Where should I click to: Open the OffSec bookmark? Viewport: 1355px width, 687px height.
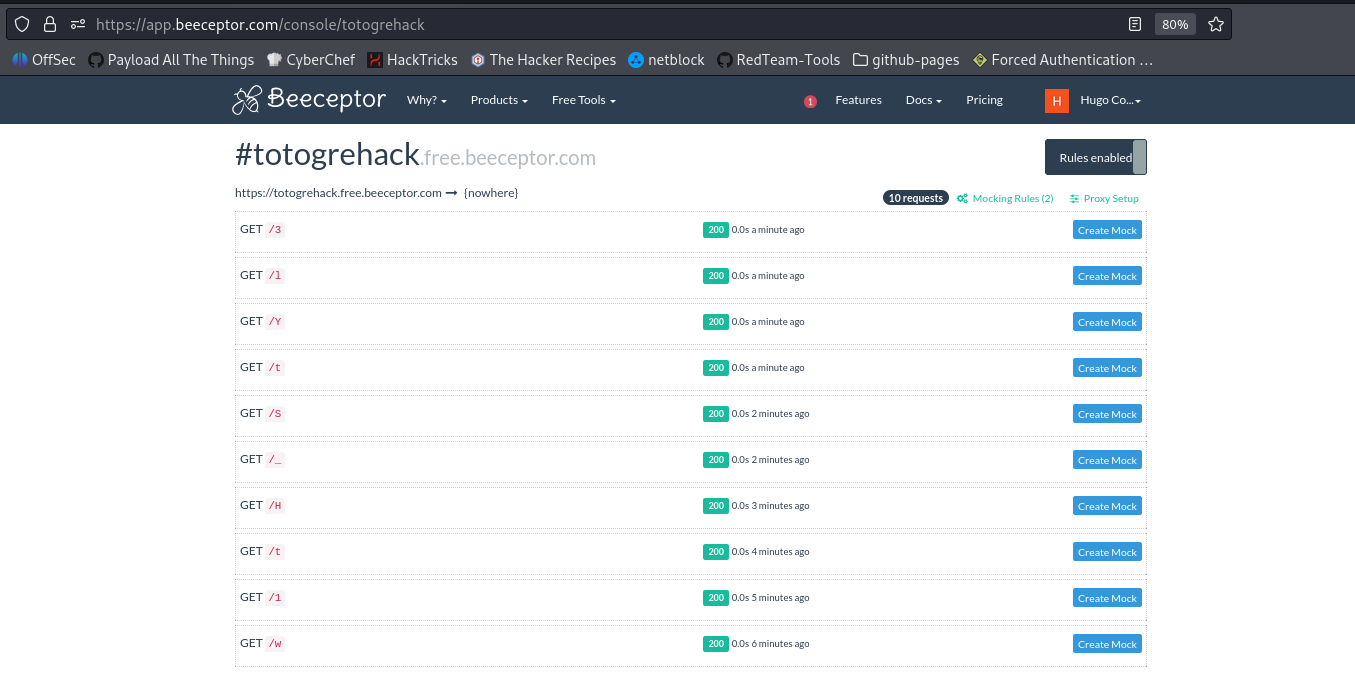(x=44, y=60)
